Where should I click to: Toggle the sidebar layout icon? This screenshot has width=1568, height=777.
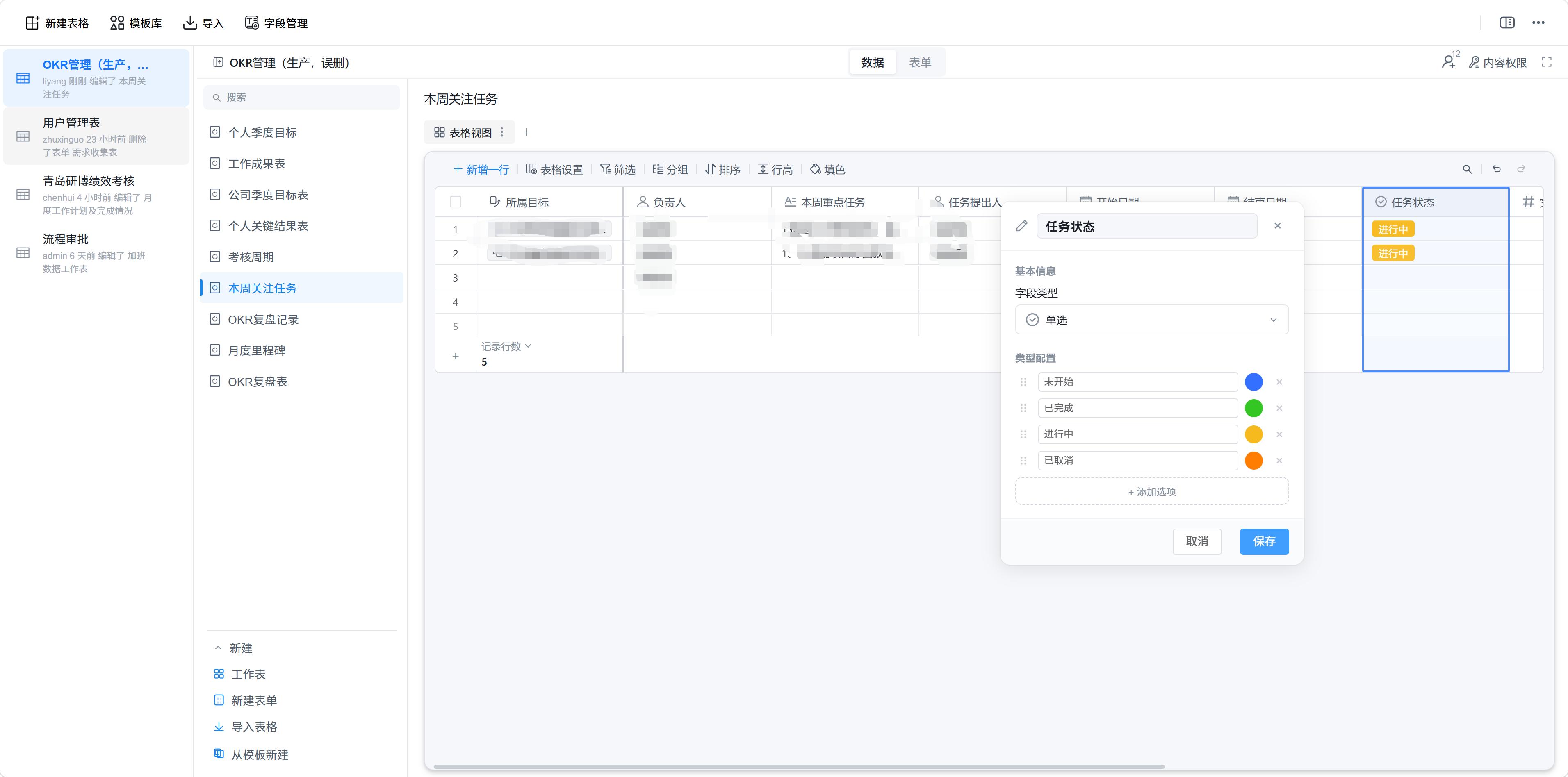click(x=1507, y=23)
